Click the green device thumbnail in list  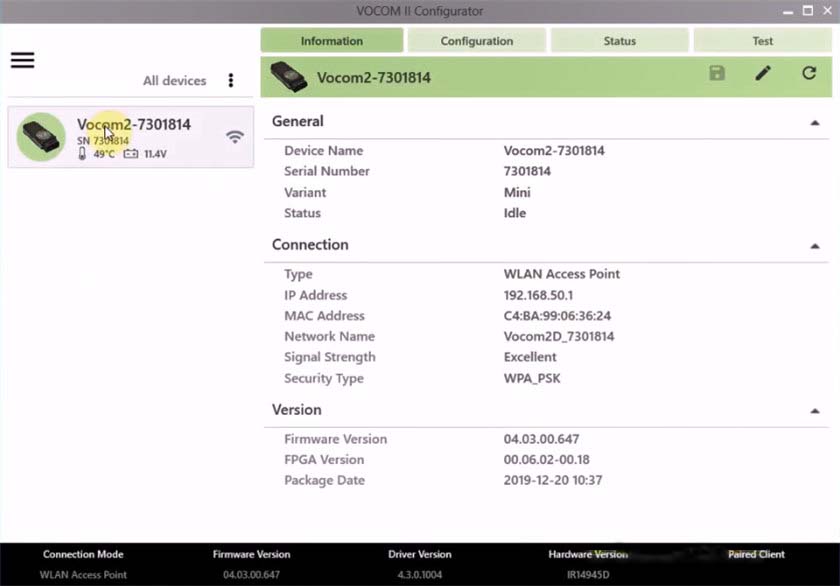click(41, 137)
